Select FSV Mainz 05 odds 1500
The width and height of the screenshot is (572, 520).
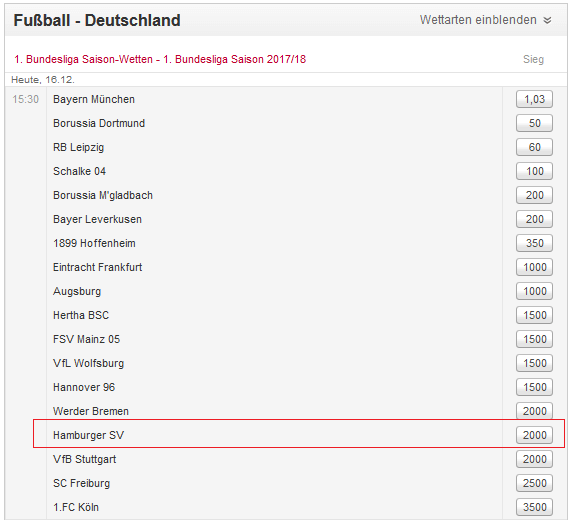[534, 339]
